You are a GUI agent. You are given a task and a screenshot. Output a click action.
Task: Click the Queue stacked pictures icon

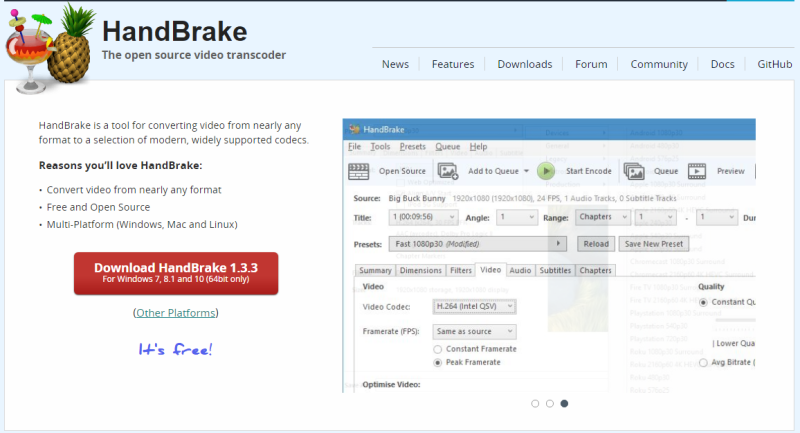tap(634, 171)
